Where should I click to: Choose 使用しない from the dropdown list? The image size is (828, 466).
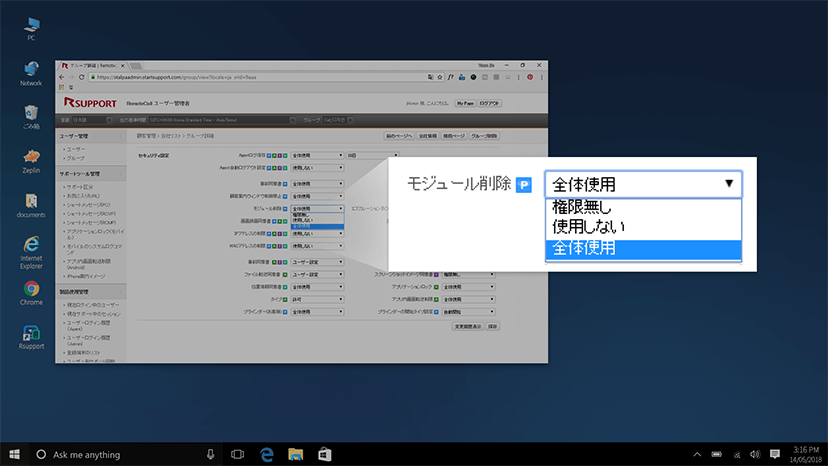click(x=643, y=227)
